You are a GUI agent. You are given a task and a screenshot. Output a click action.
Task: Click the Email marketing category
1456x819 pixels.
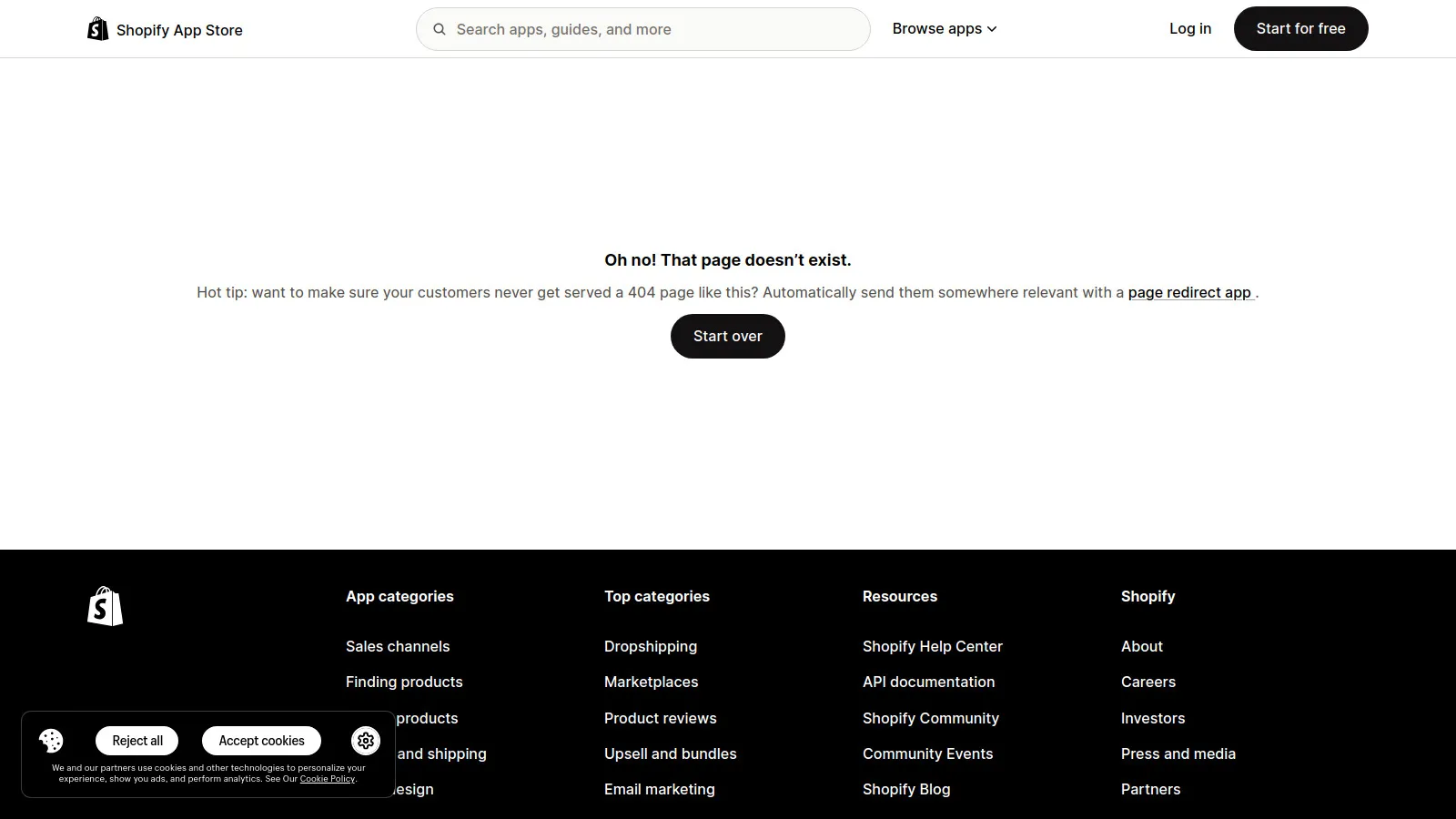659,789
